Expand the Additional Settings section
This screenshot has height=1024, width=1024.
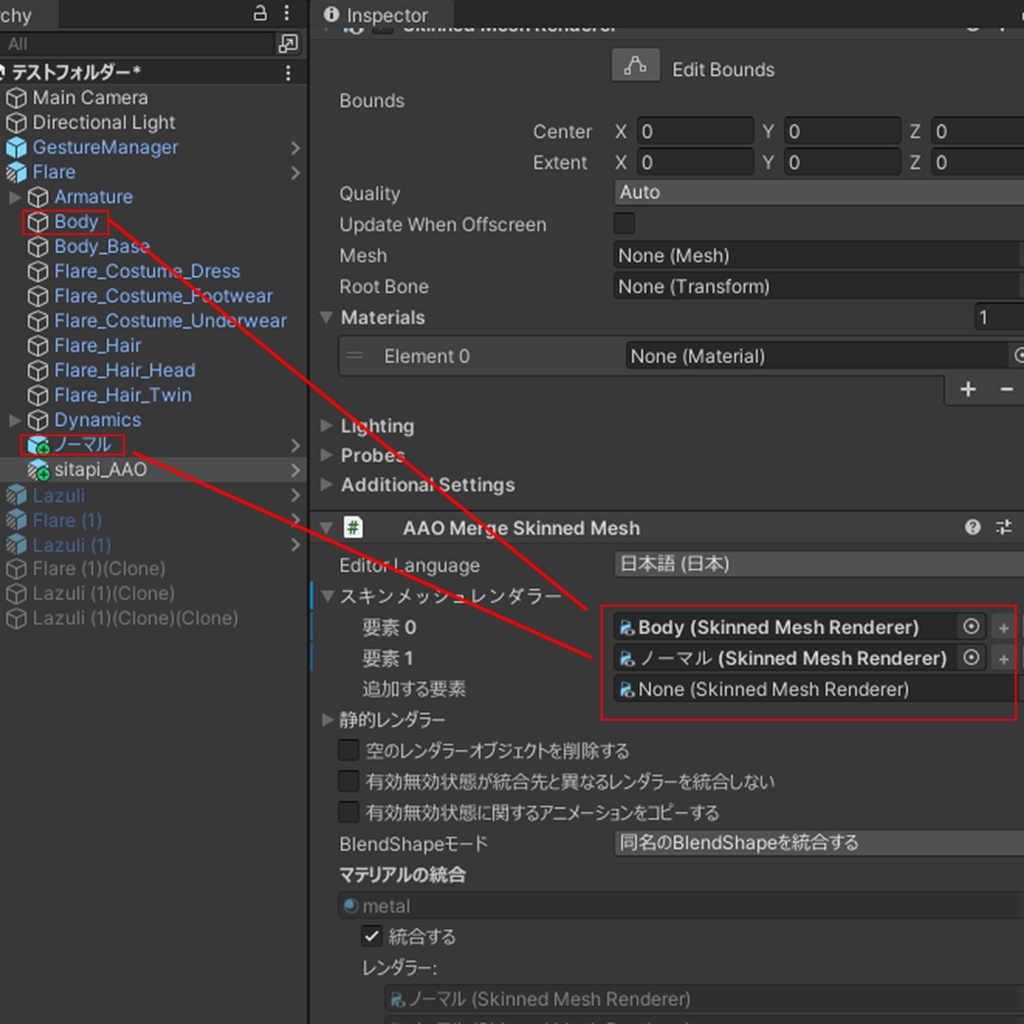[x=327, y=484]
